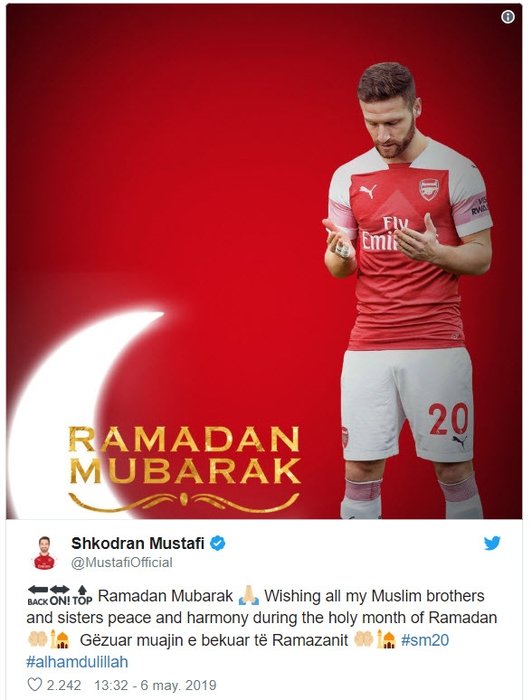The width and height of the screenshot is (532, 700).
Task: Open the @MustafiOfficial handle link
Action: pos(122,562)
